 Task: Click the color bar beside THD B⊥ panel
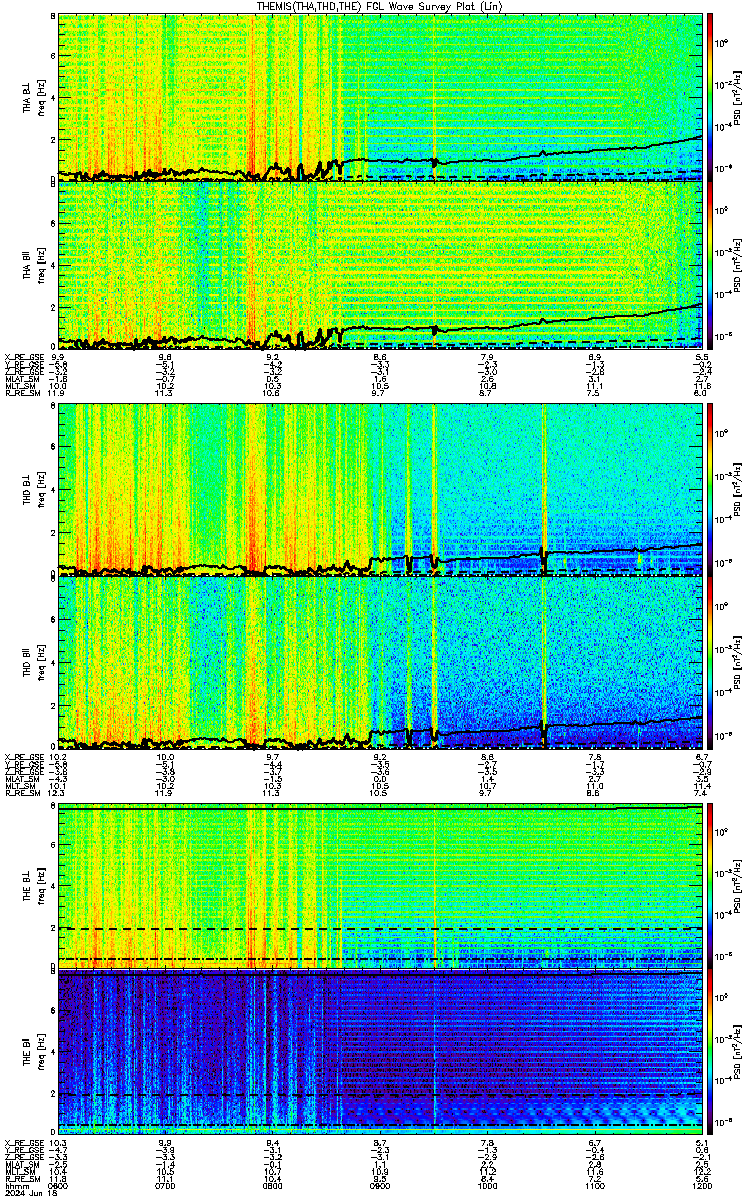pos(710,489)
